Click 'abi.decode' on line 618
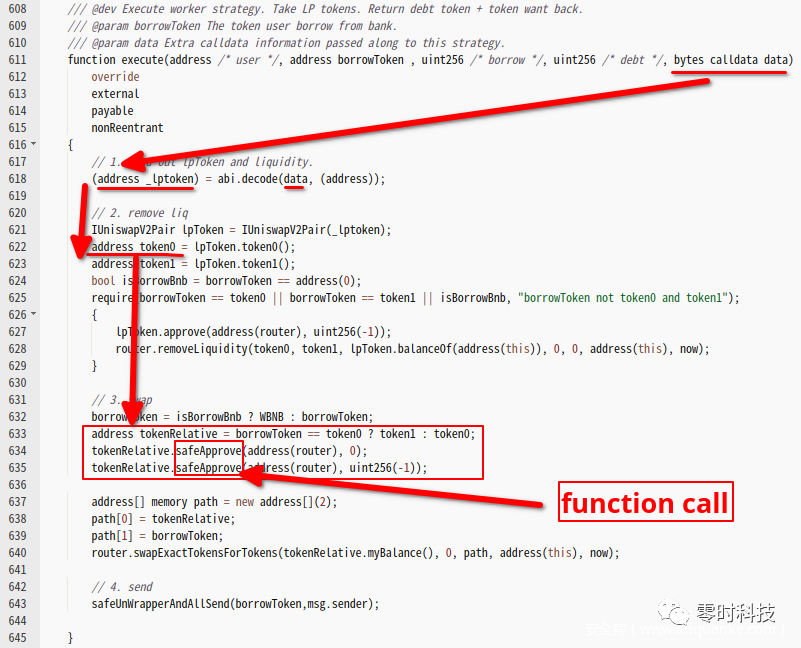This screenshot has width=801, height=648. 248,179
